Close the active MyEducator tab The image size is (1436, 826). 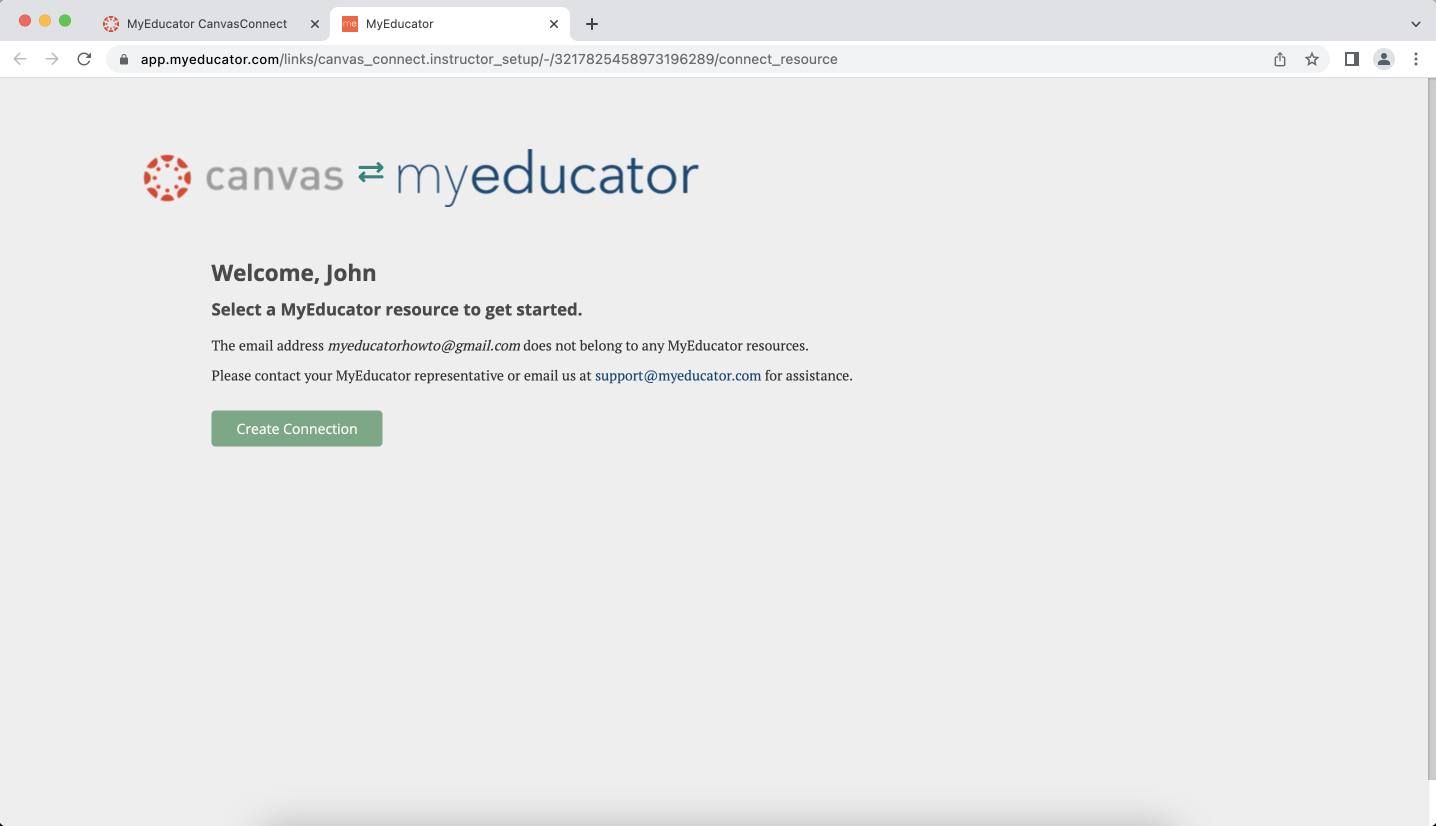point(553,24)
